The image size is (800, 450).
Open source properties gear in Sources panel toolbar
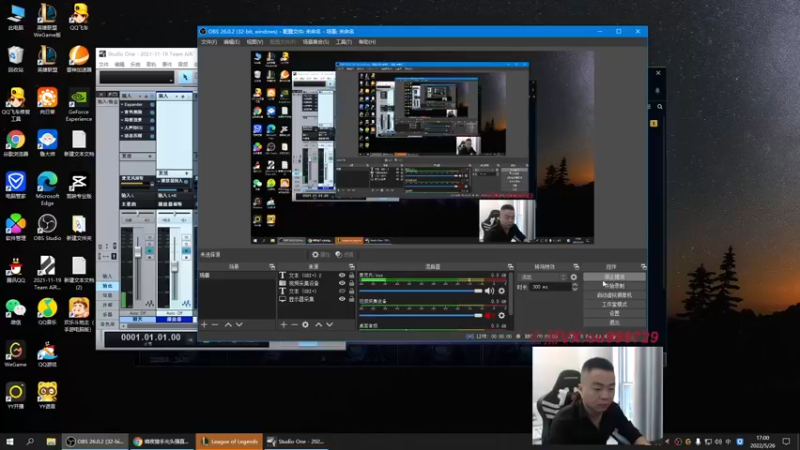[305, 324]
